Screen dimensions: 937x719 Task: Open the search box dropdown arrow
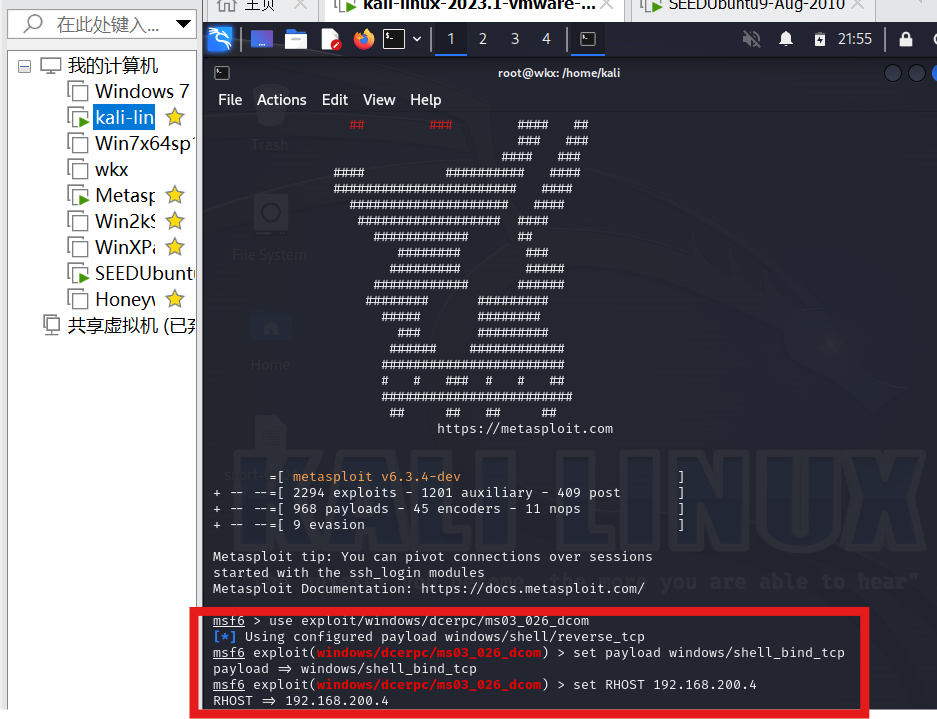(183, 25)
